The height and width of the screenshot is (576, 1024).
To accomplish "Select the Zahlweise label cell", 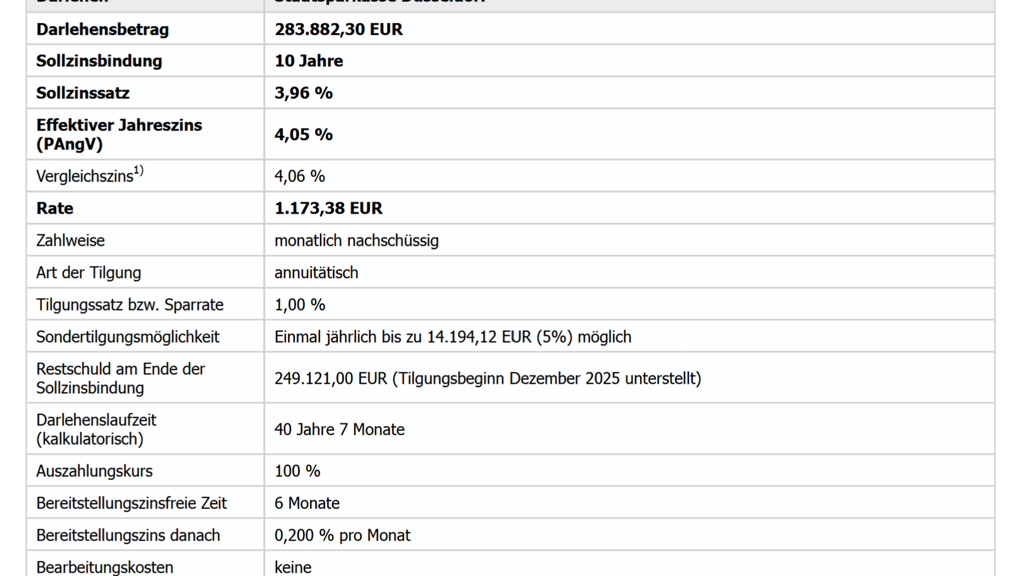I will click(70, 241).
